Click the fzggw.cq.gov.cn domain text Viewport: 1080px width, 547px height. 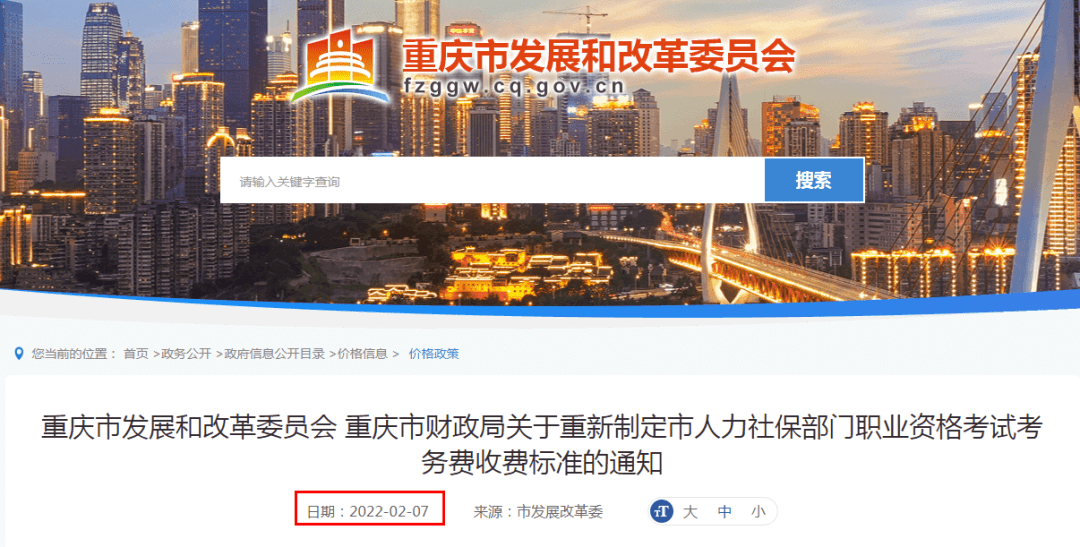[515, 87]
